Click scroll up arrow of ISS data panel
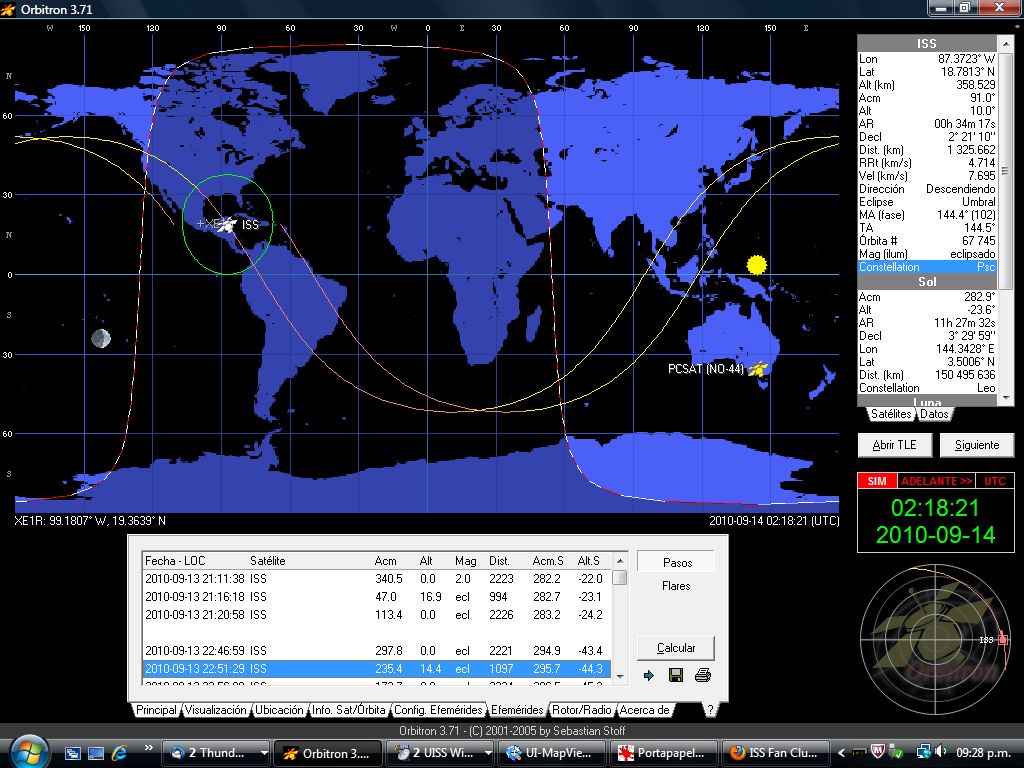Image resolution: width=1024 pixels, height=768 pixels. pyautogui.click(x=1006, y=44)
